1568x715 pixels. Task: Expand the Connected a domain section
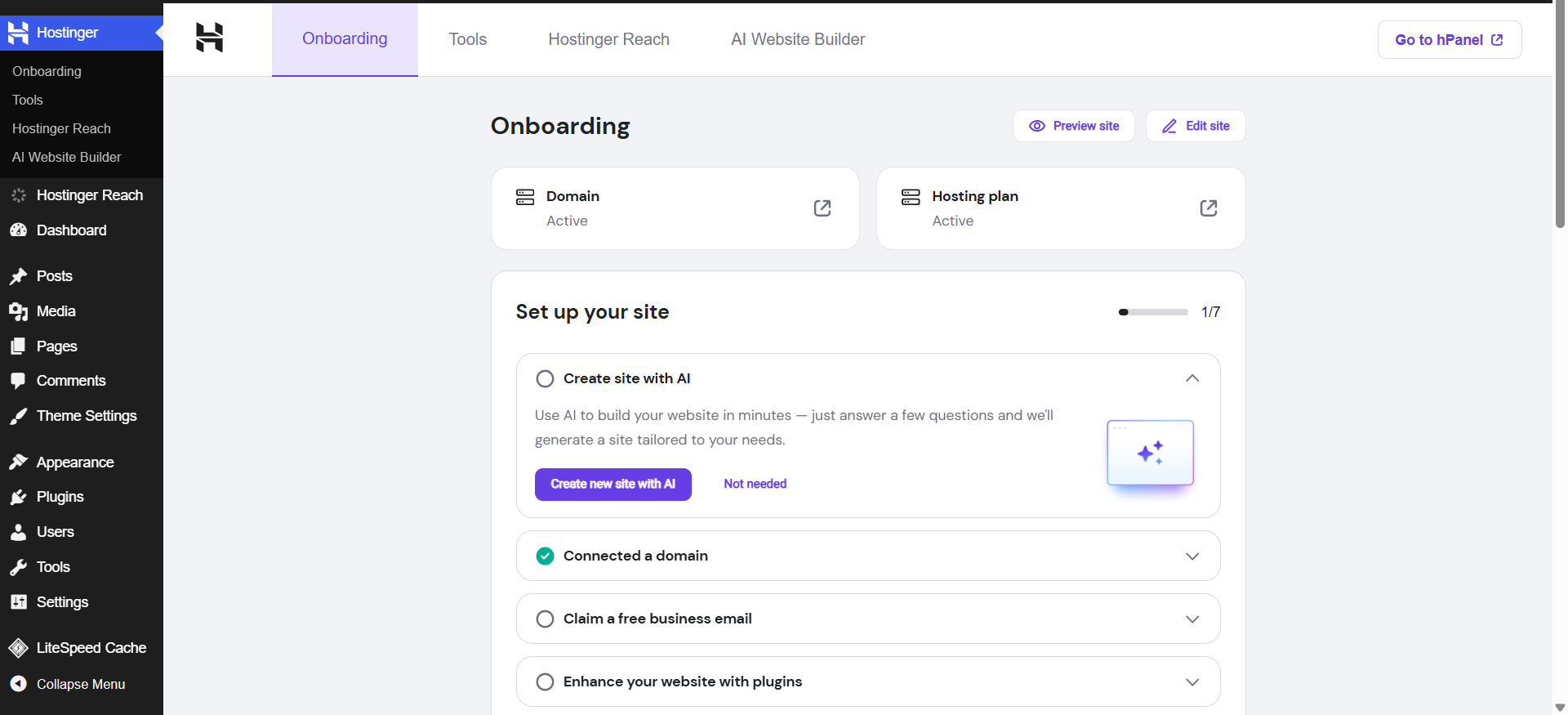[x=1192, y=556]
